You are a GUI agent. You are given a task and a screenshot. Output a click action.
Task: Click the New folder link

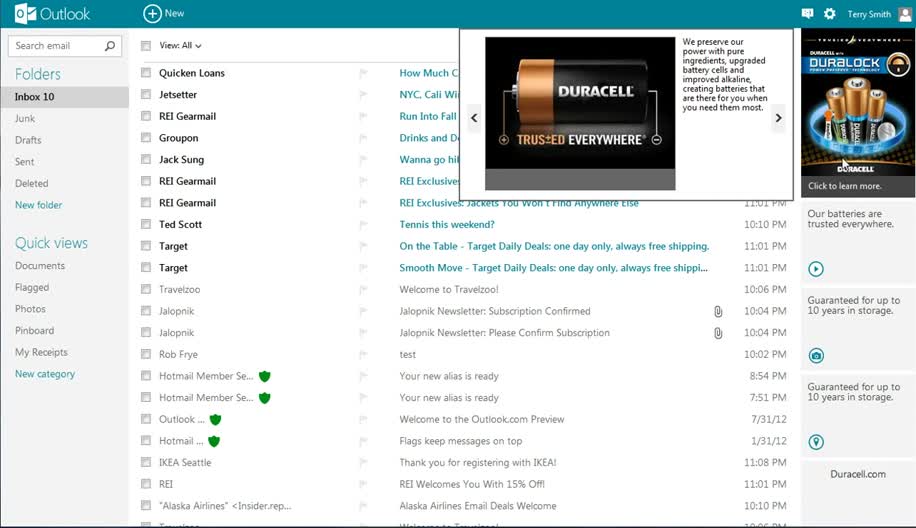tap(39, 205)
